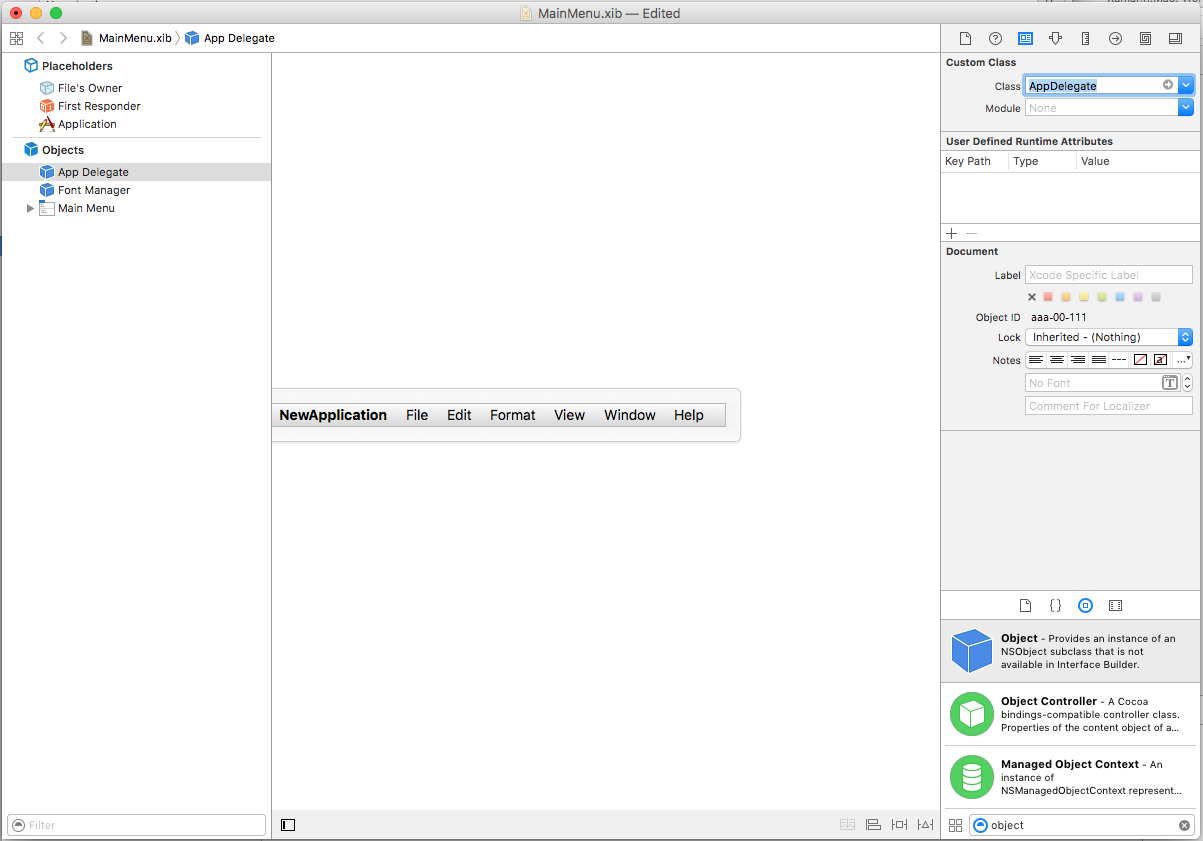
Task: Open the Media library filmstrip icon
Action: pos(1116,606)
